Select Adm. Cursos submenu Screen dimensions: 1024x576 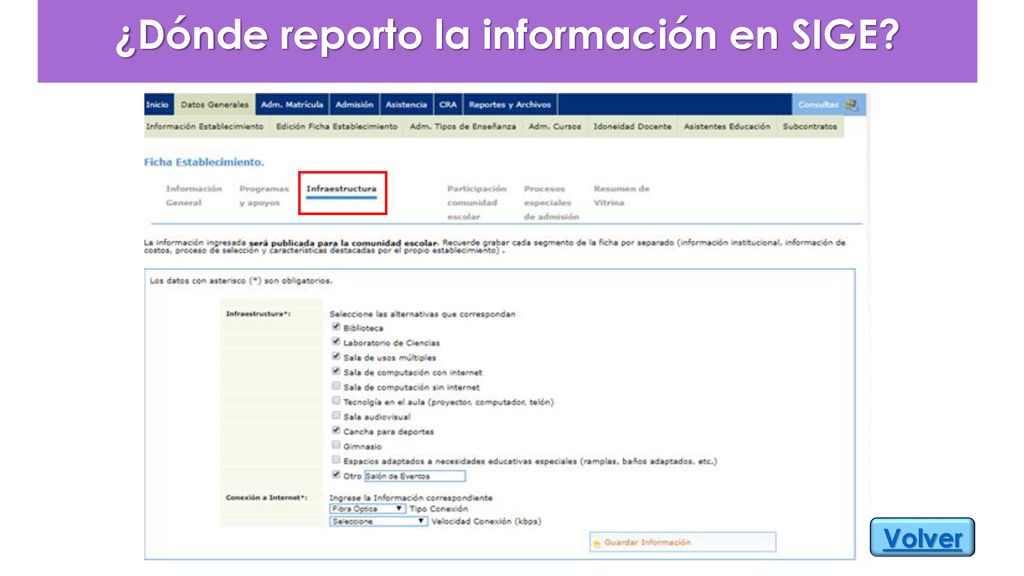coord(554,127)
